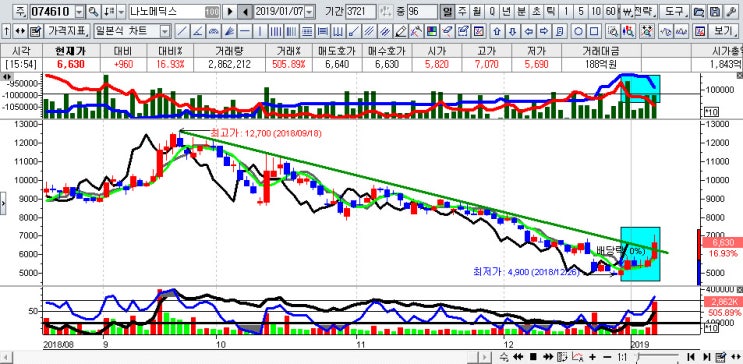Open the 도구 tools dropdown
Screen dimensions: 743x364
click(x=674, y=11)
